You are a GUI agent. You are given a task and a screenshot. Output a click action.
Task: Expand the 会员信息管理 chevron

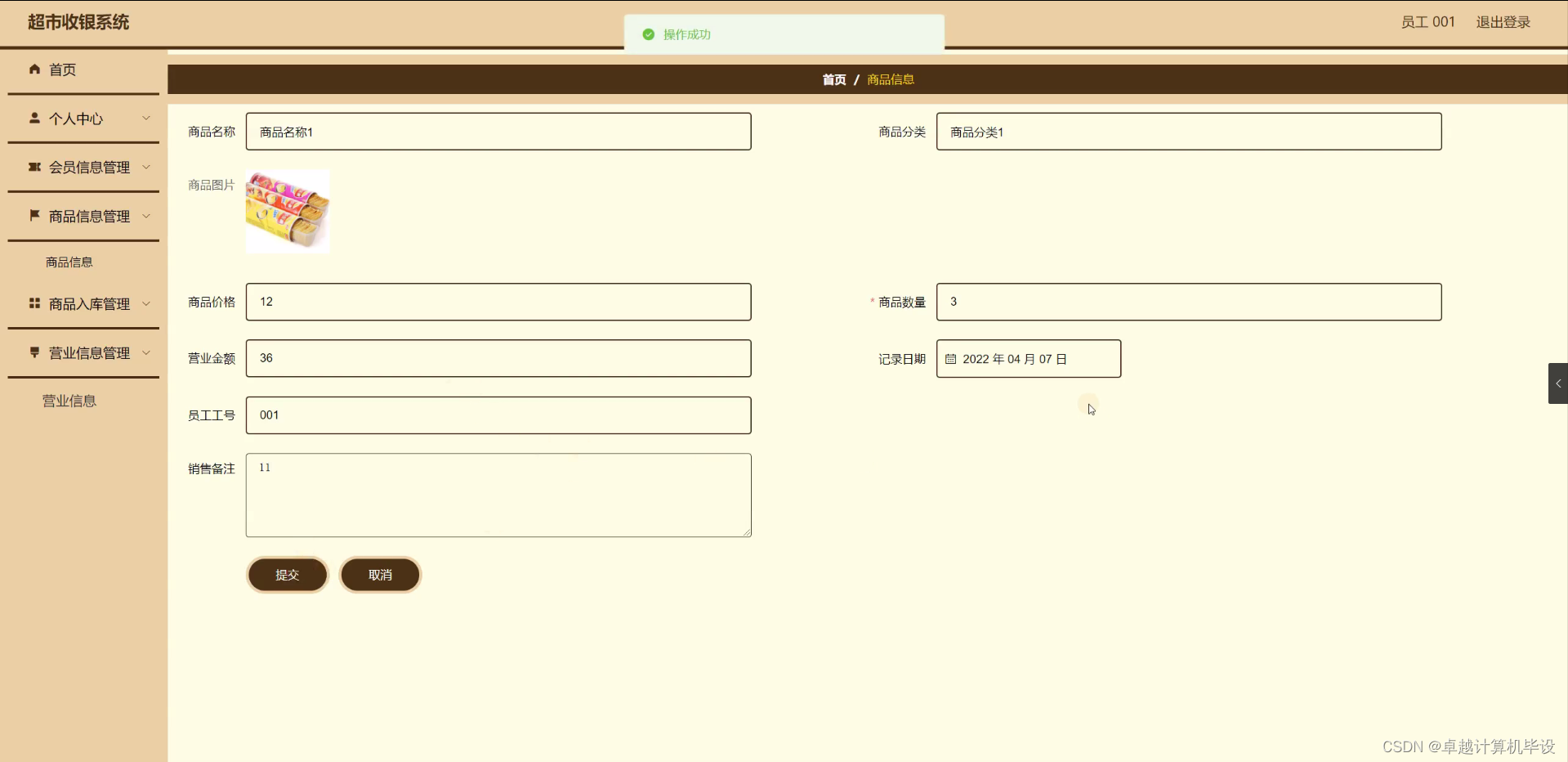146,167
